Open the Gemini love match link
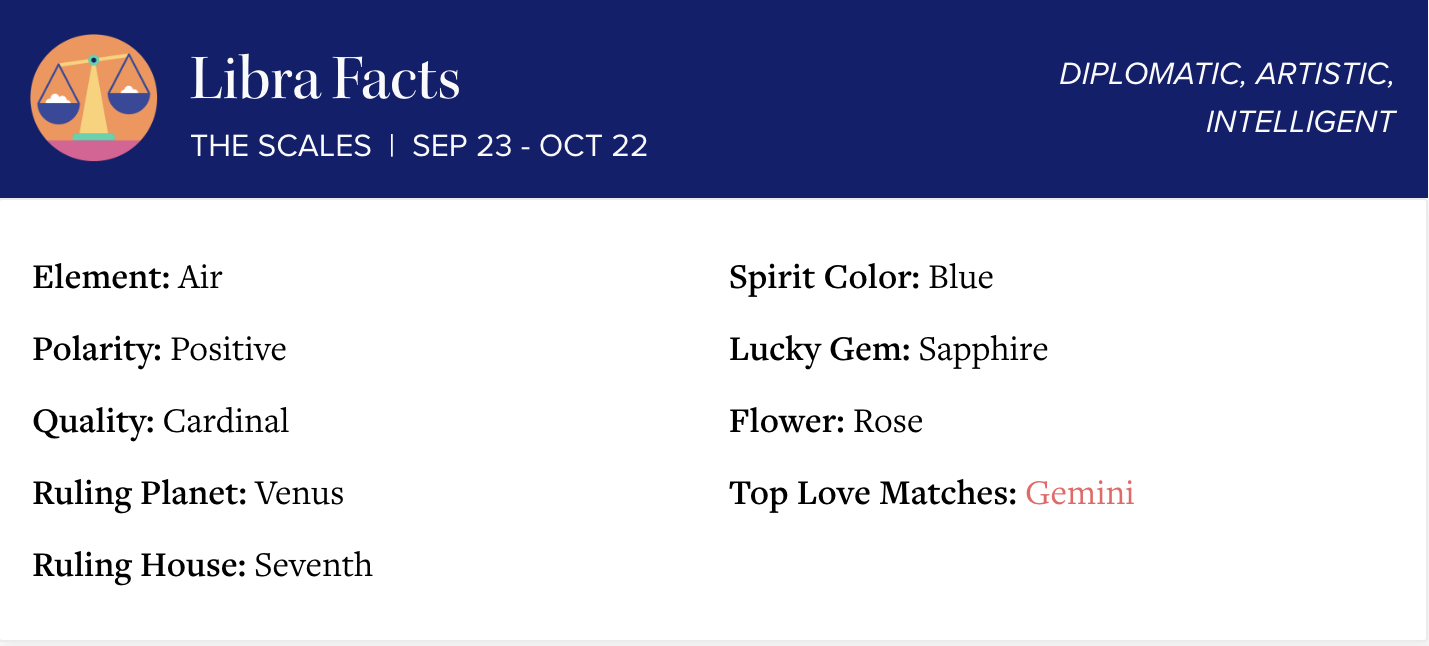The height and width of the screenshot is (646, 1429). [1080, 493]
